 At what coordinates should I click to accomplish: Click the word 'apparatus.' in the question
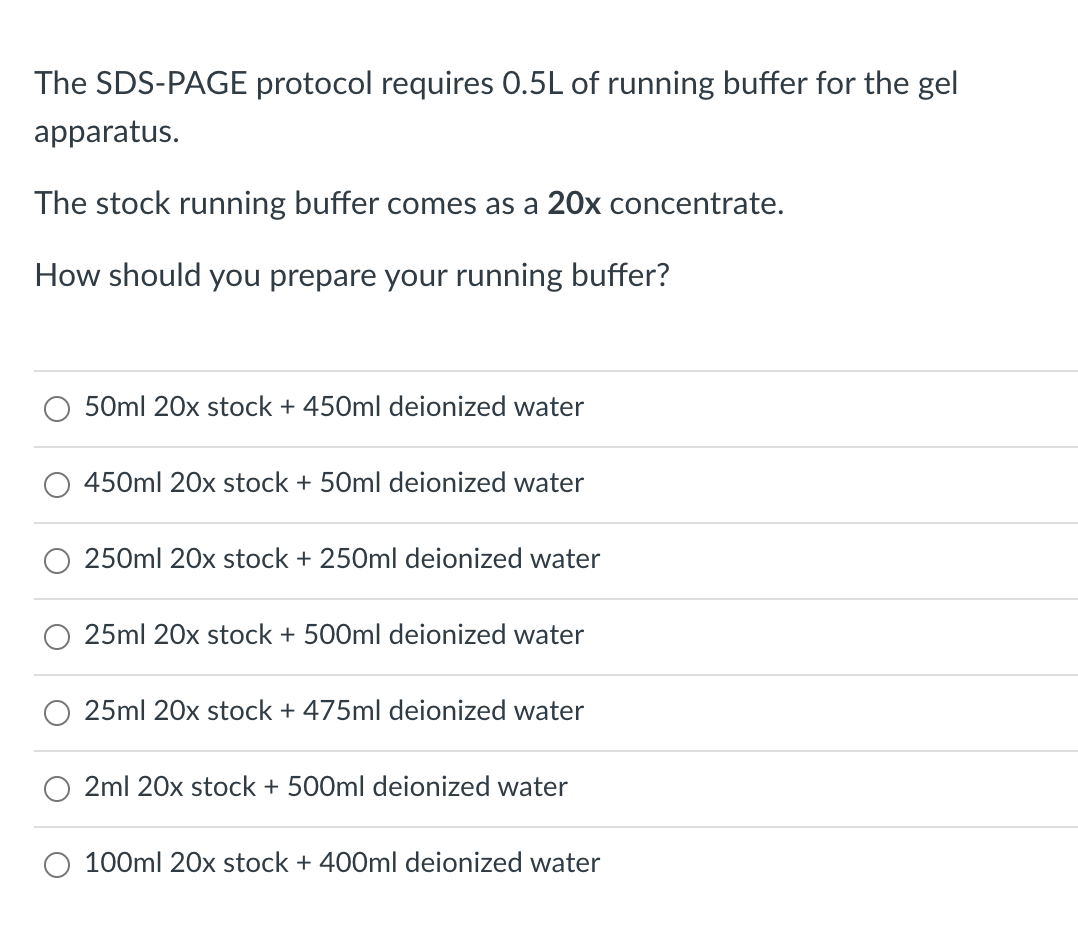tap(107, 133)
